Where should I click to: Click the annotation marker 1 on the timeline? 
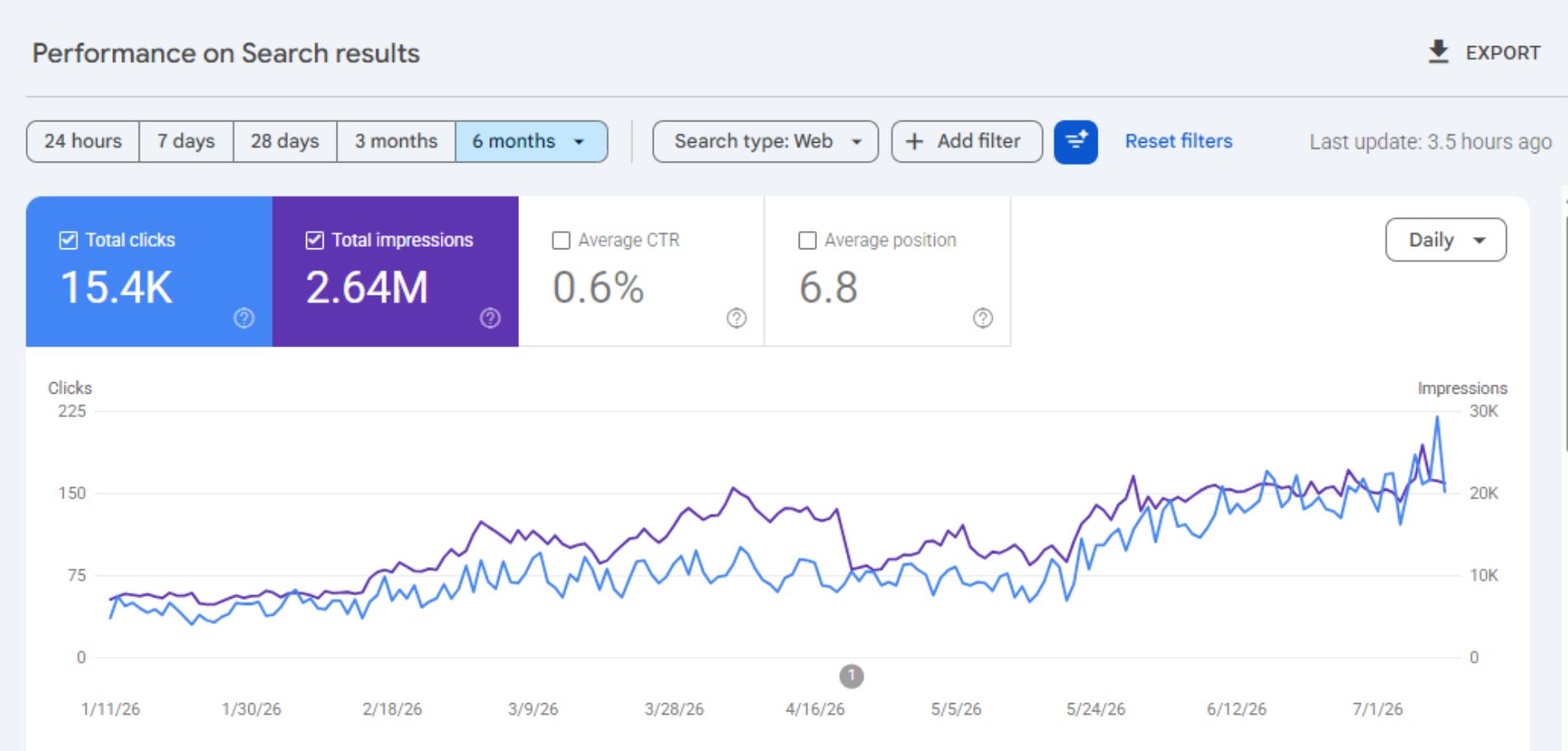tap(852, 677)
